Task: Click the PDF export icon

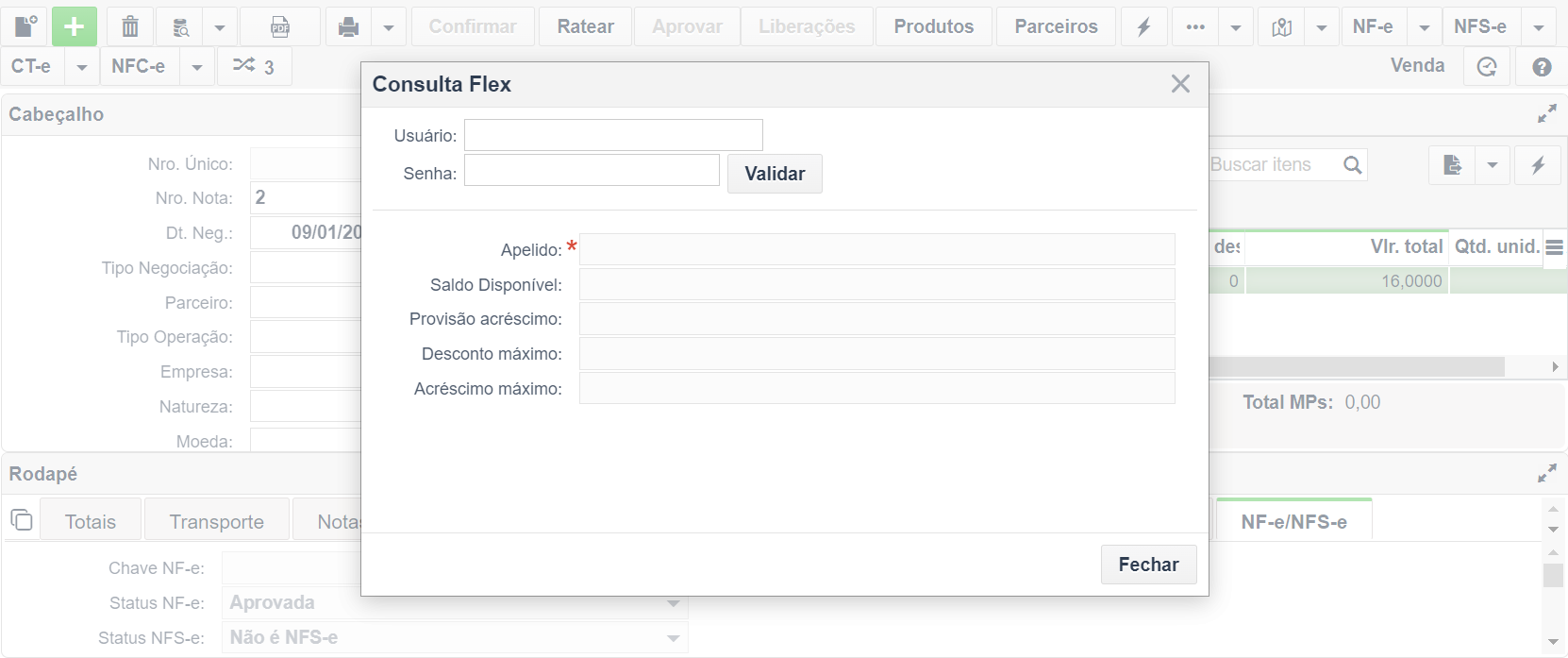Action: pyautogui.click(x=280, y=26)
